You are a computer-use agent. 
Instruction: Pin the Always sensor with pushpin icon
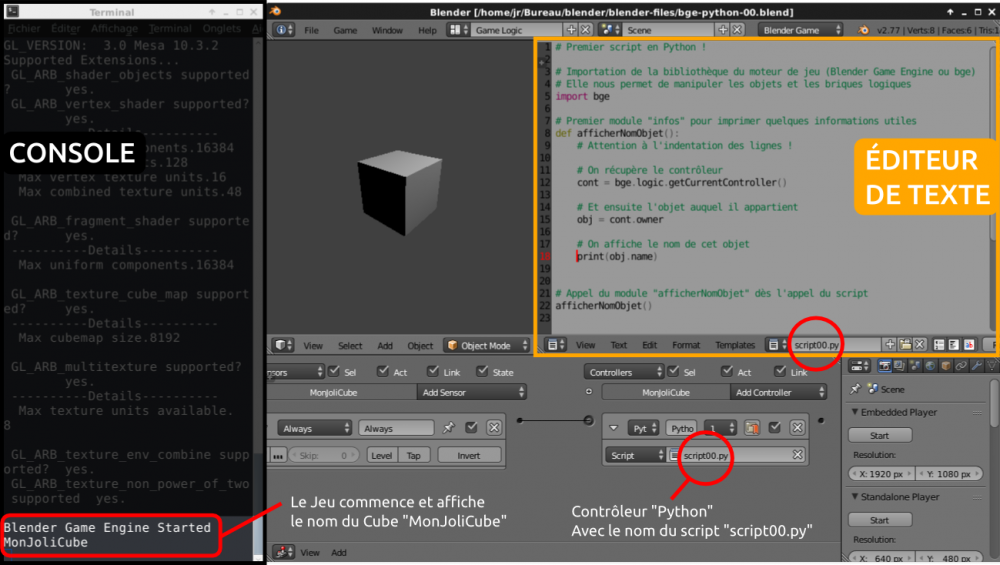(x=448, y=428)
